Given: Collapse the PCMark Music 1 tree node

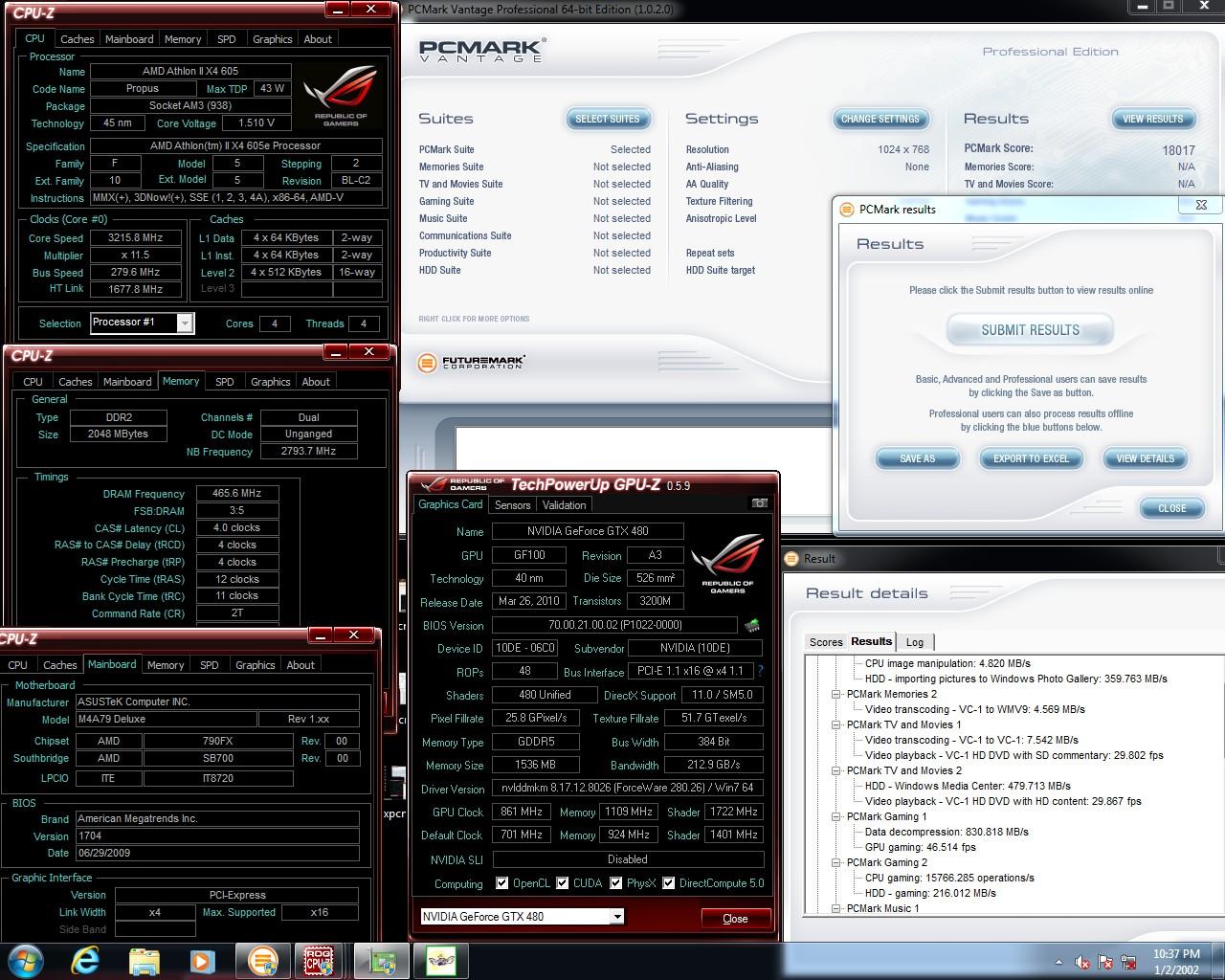Looking at the screenshot, I should (835, 908).
